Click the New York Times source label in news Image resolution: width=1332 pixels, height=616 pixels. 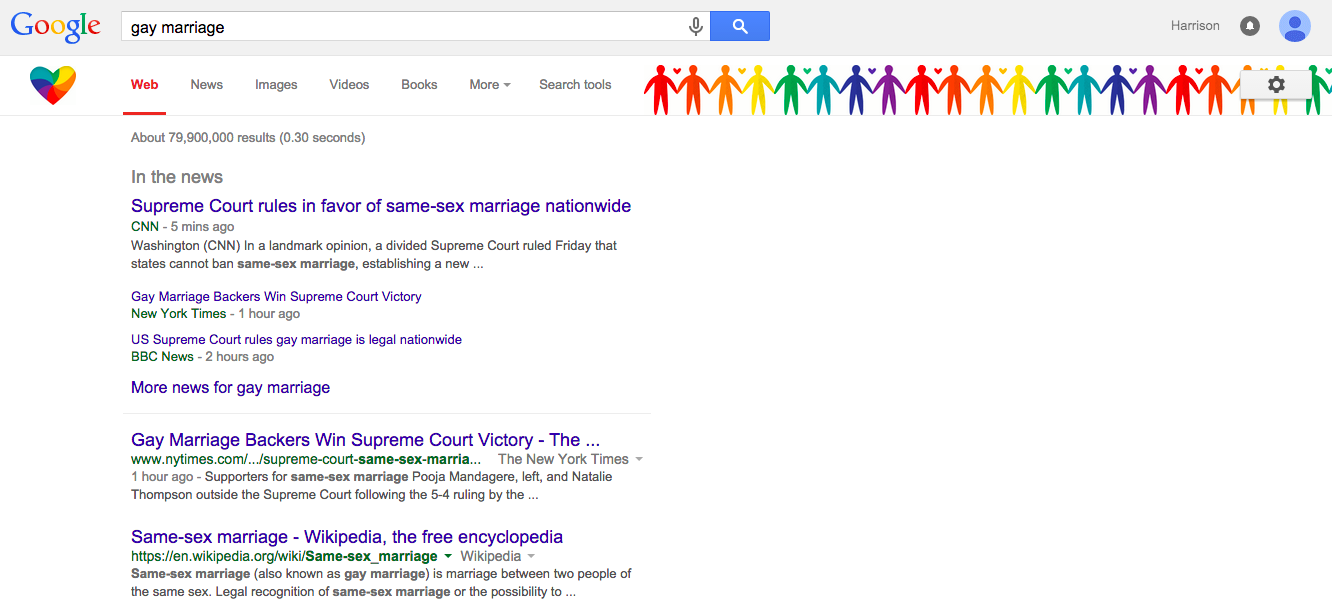click(179, 314)
